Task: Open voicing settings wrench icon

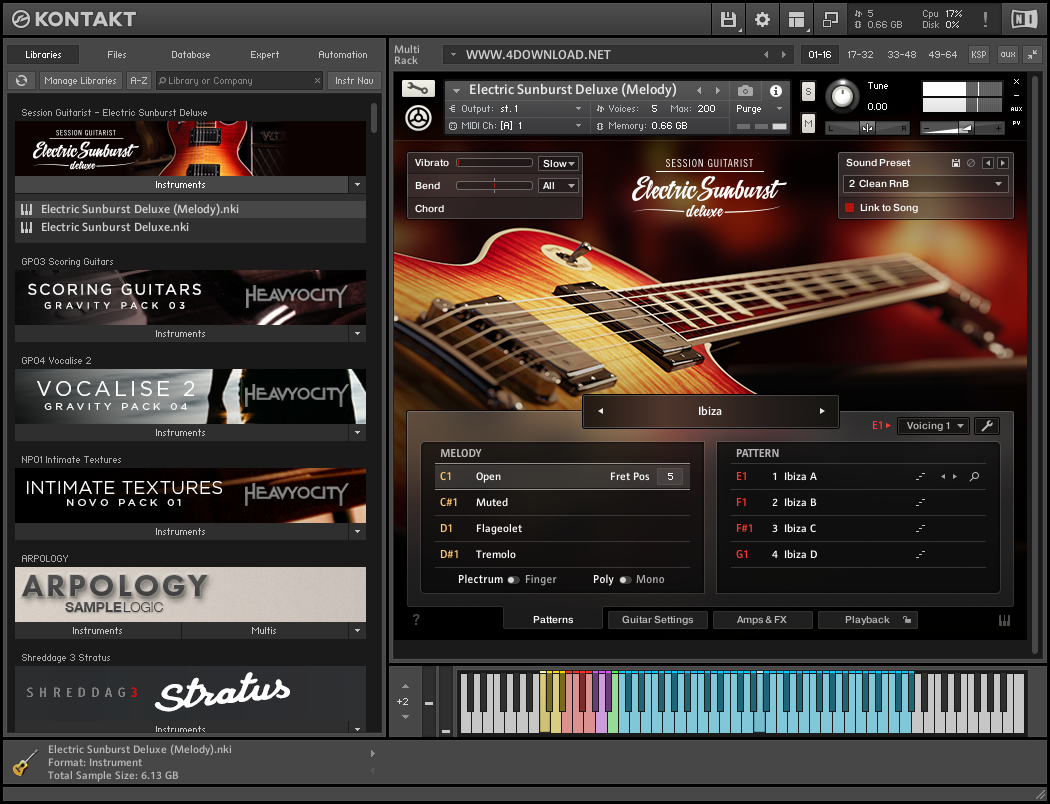Action: 986,426
